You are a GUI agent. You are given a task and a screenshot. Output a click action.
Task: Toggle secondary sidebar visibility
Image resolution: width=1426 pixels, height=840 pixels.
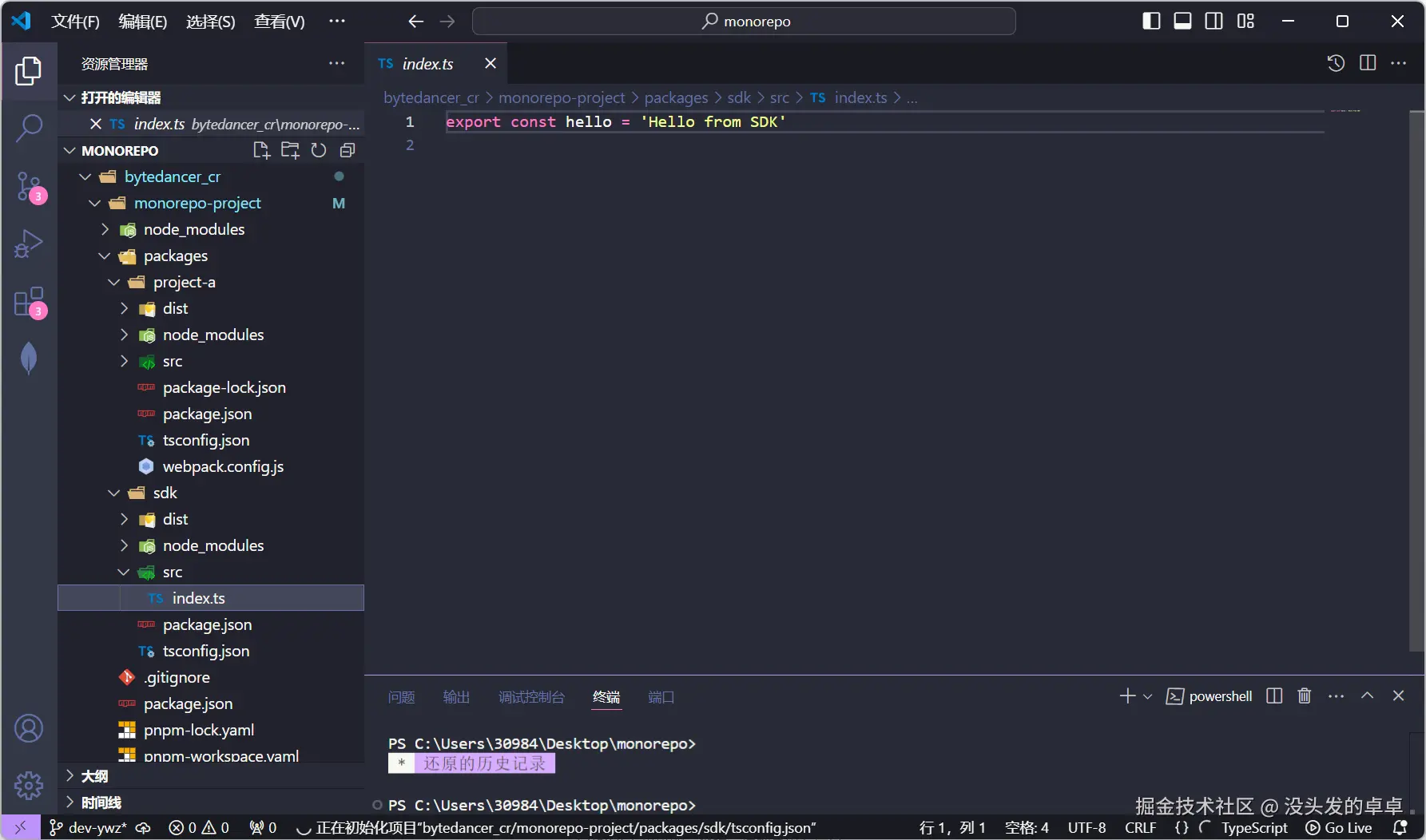click(1213, 22)
